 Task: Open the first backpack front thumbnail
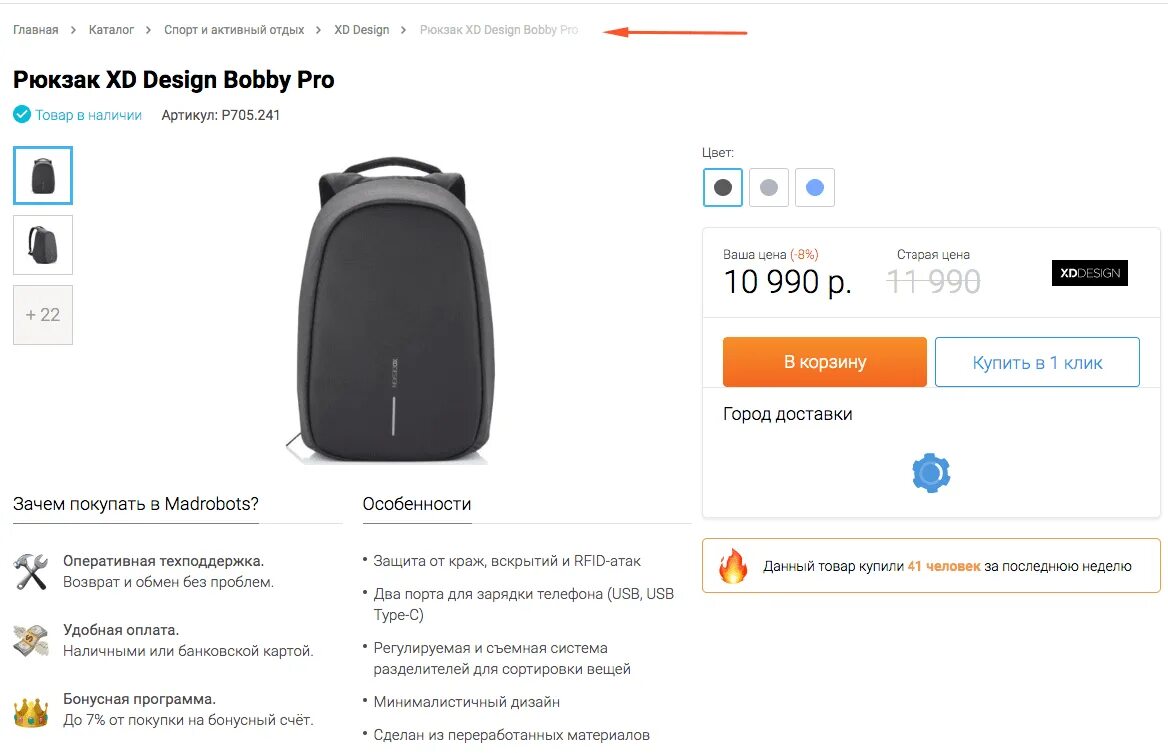pos(42,175)
